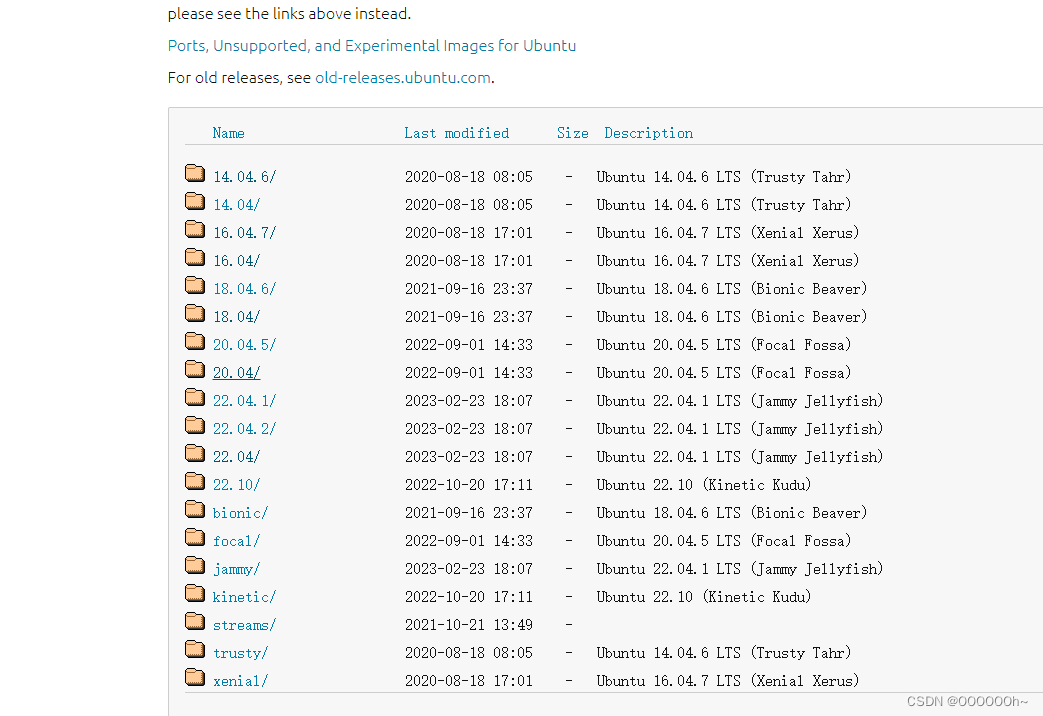
Task: Select the 2021-10-21 13:49 modified date
Action: (469, 625)
